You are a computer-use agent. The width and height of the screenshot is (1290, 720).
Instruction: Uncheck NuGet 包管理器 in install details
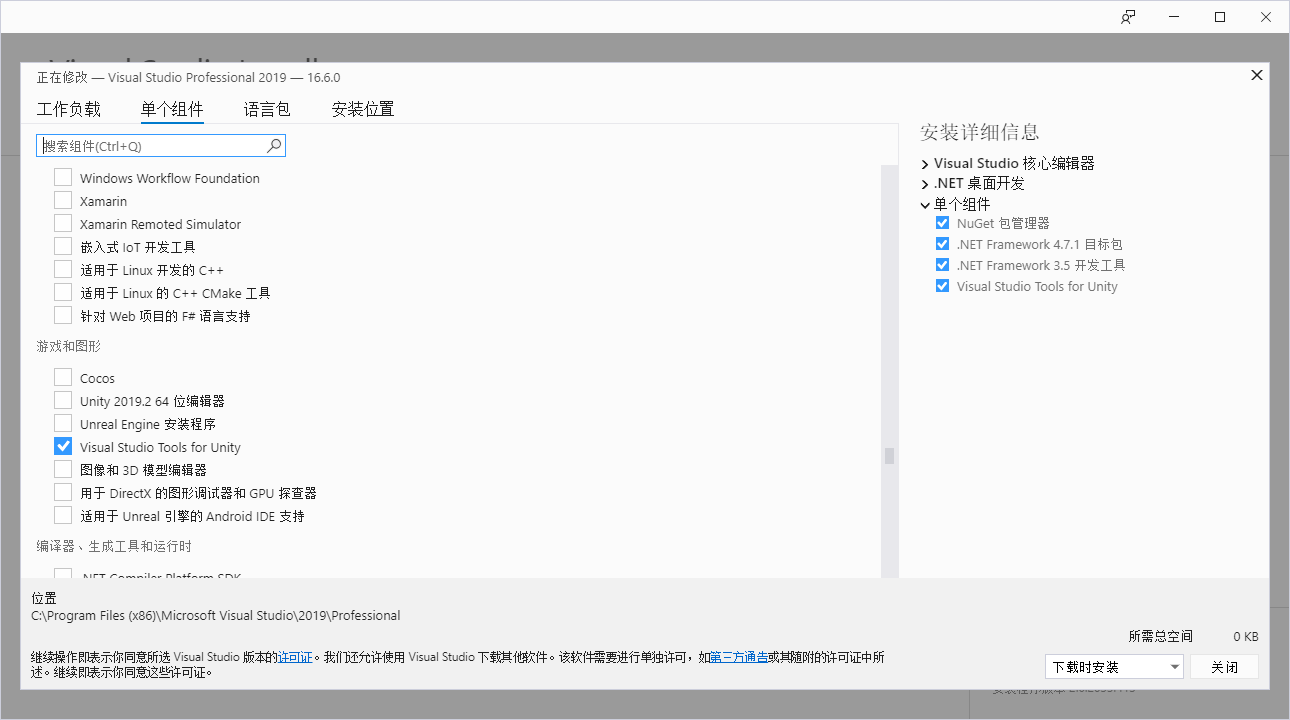pyautogui.click(x=942, y=223)
